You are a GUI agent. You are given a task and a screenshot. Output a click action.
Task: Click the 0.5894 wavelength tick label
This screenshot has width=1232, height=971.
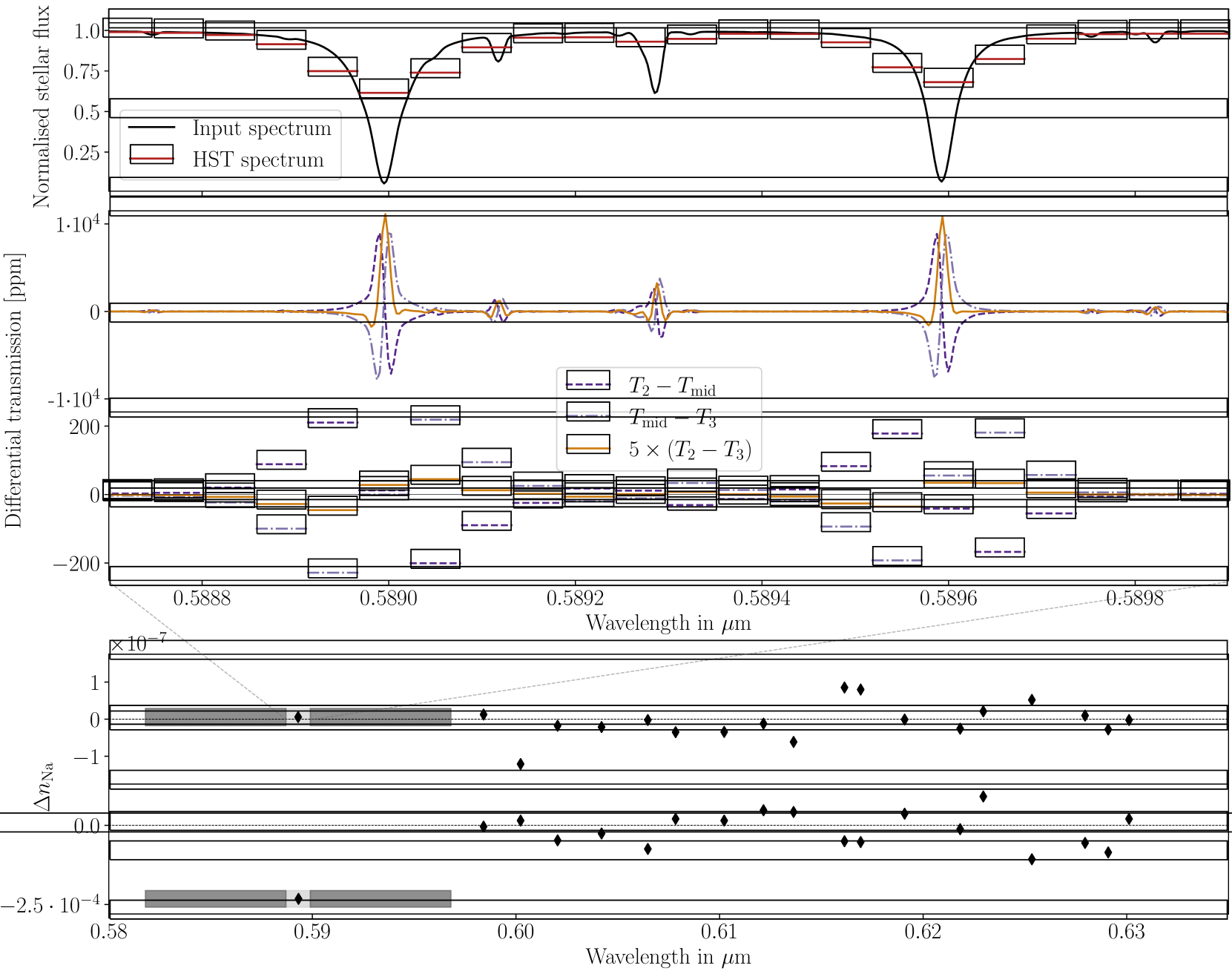762,598
